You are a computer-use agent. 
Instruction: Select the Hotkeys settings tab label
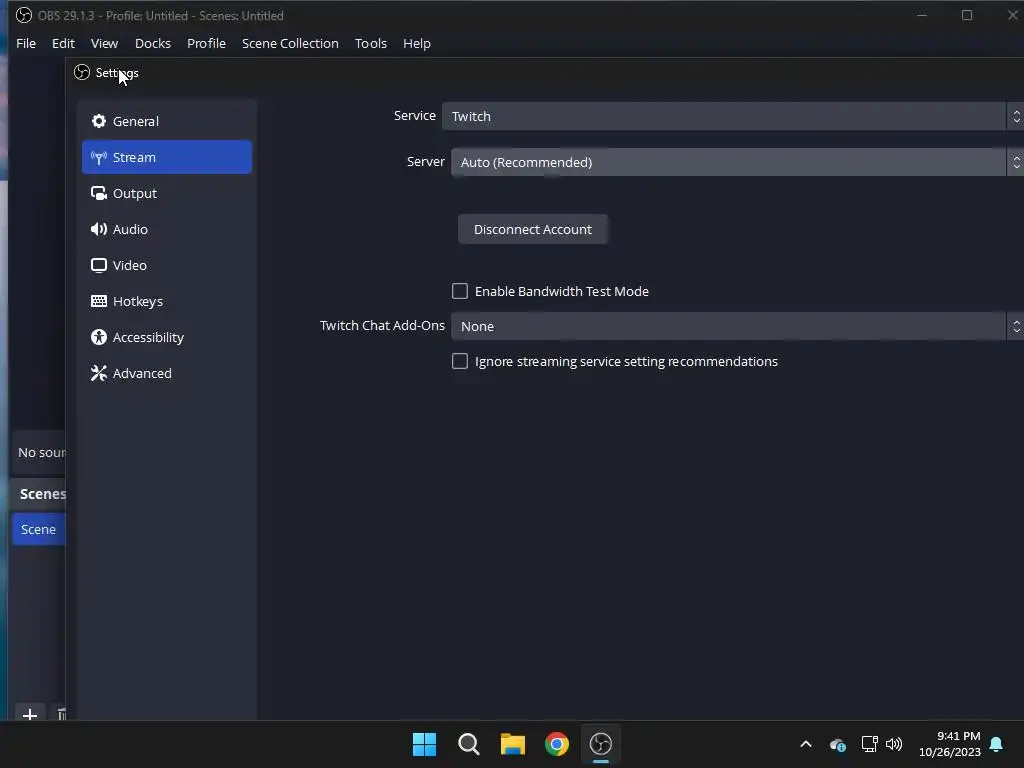138,301
